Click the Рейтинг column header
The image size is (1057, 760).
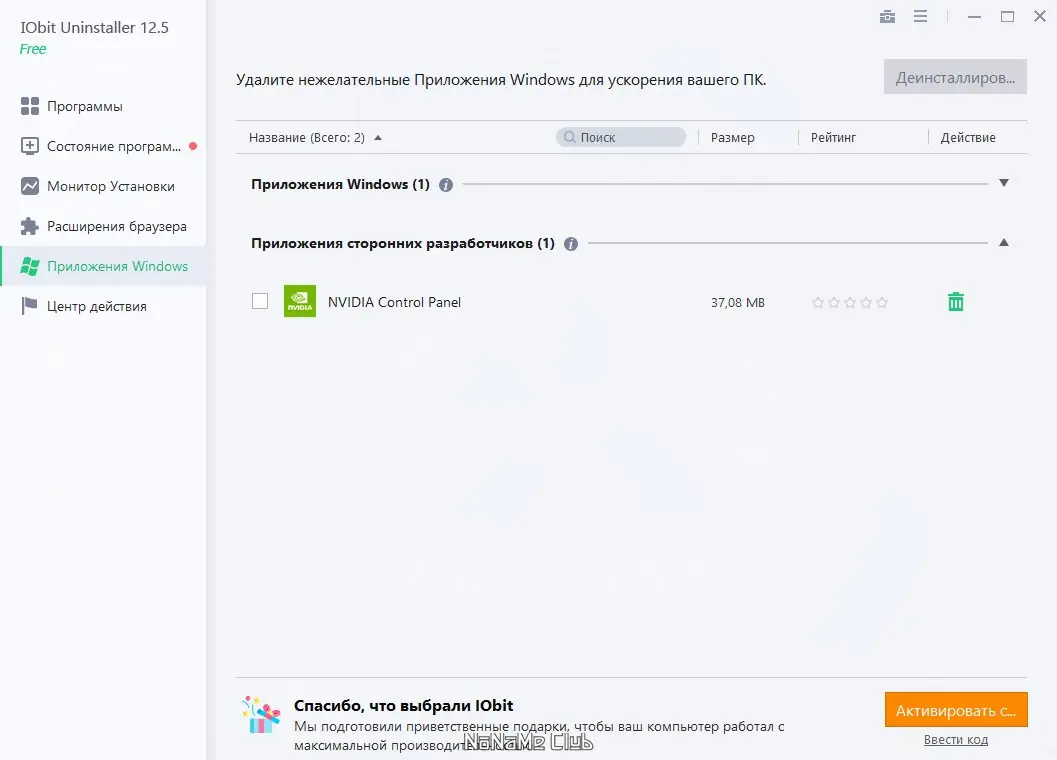[x=833, y=138]
